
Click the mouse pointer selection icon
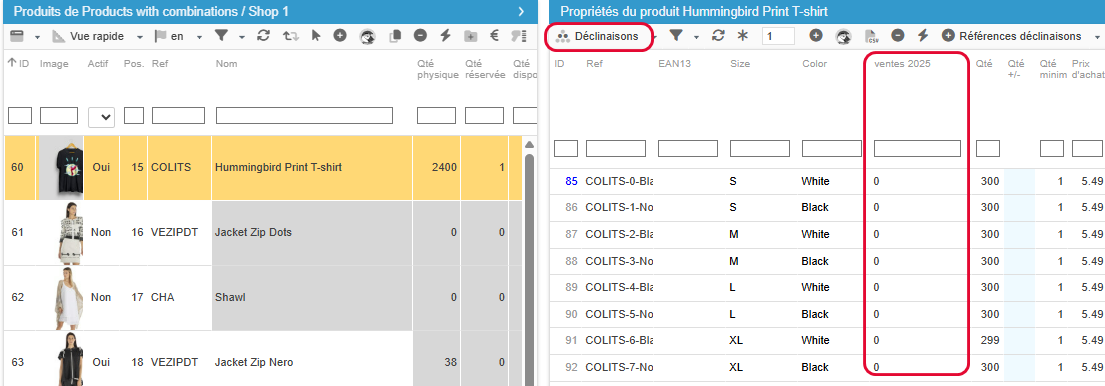point(316,36)
